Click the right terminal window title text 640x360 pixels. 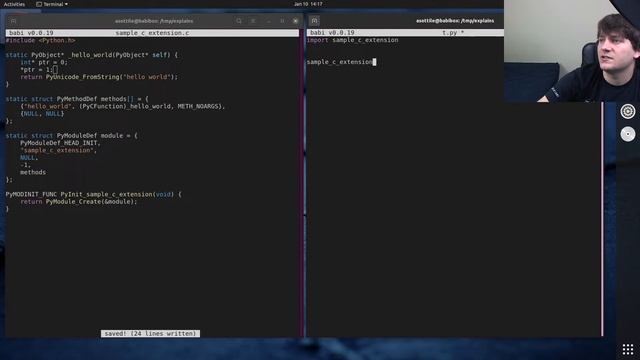pos(455,21)
